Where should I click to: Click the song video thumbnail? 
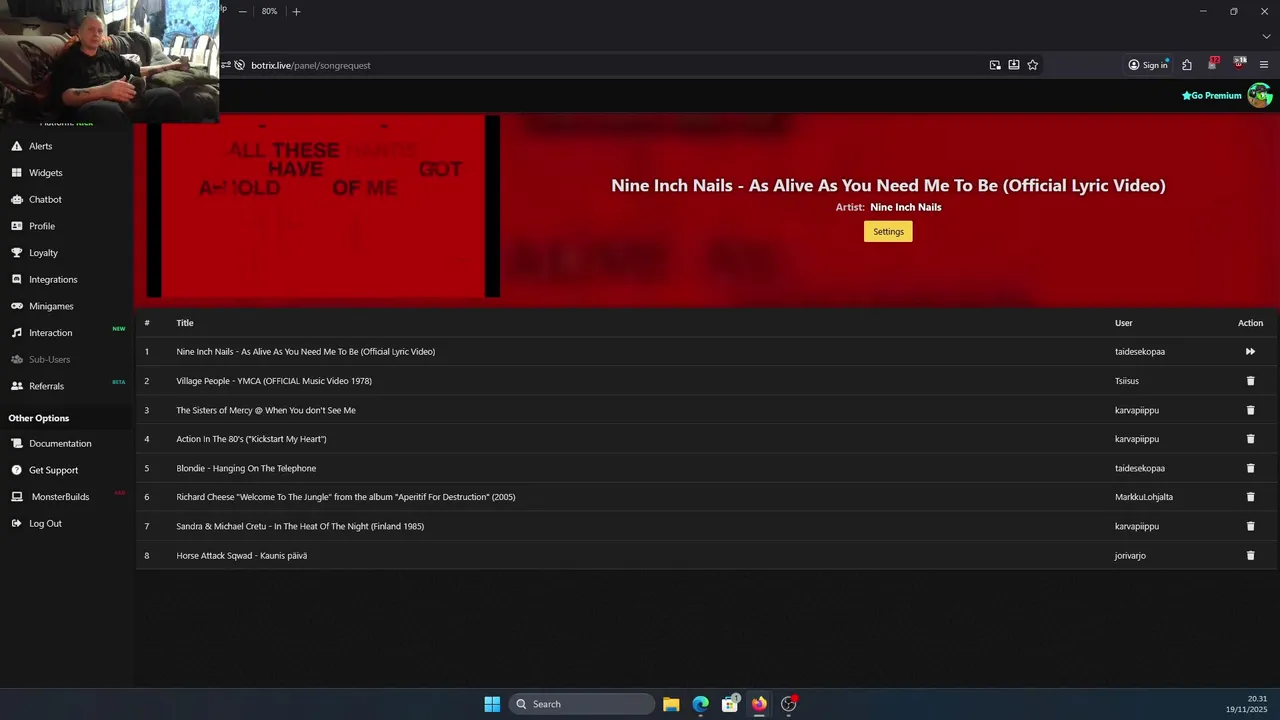(x=323, y=206)
